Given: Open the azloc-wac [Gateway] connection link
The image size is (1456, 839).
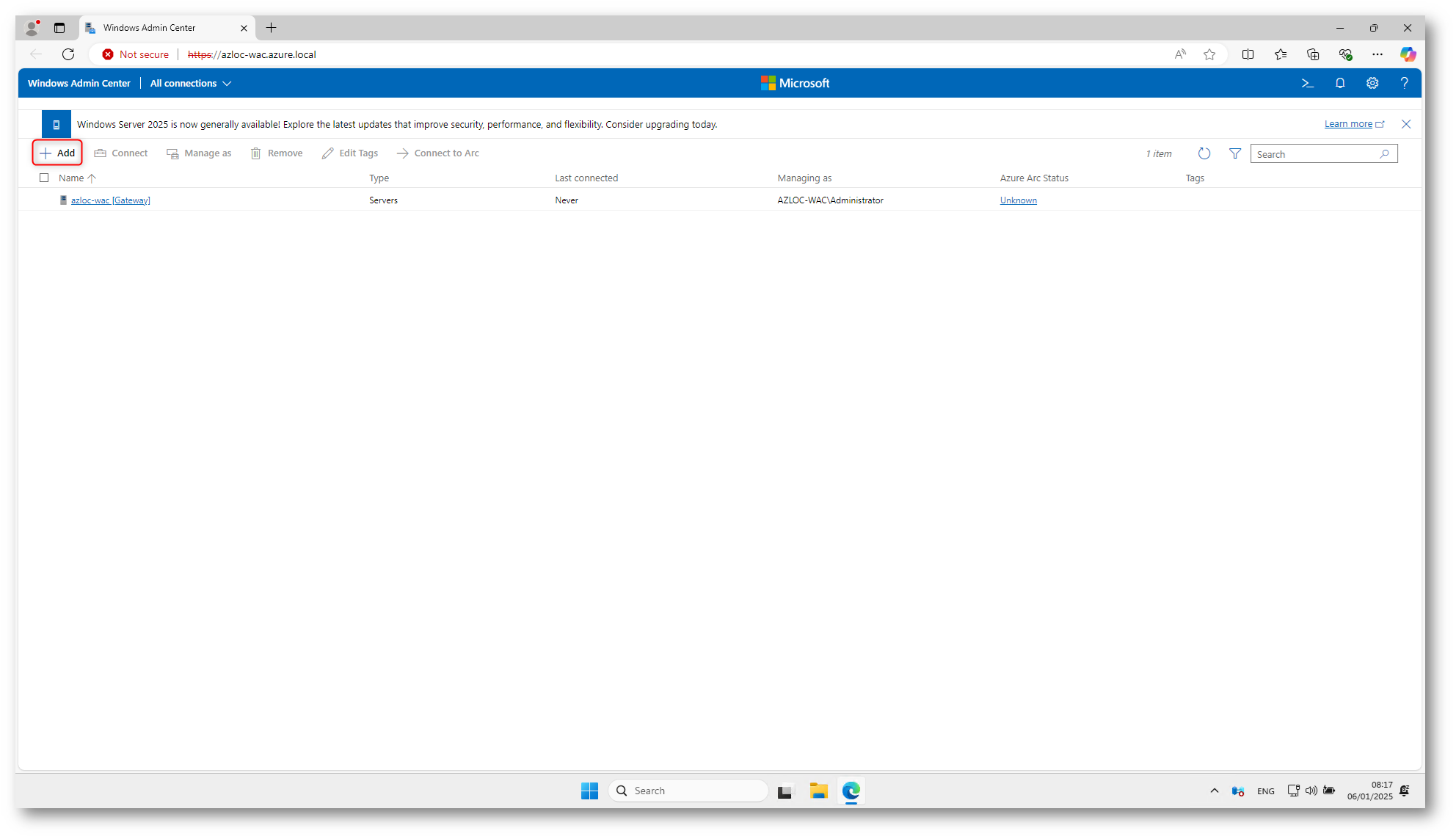Looking at the screenshot, I should (x=110, y=200).
